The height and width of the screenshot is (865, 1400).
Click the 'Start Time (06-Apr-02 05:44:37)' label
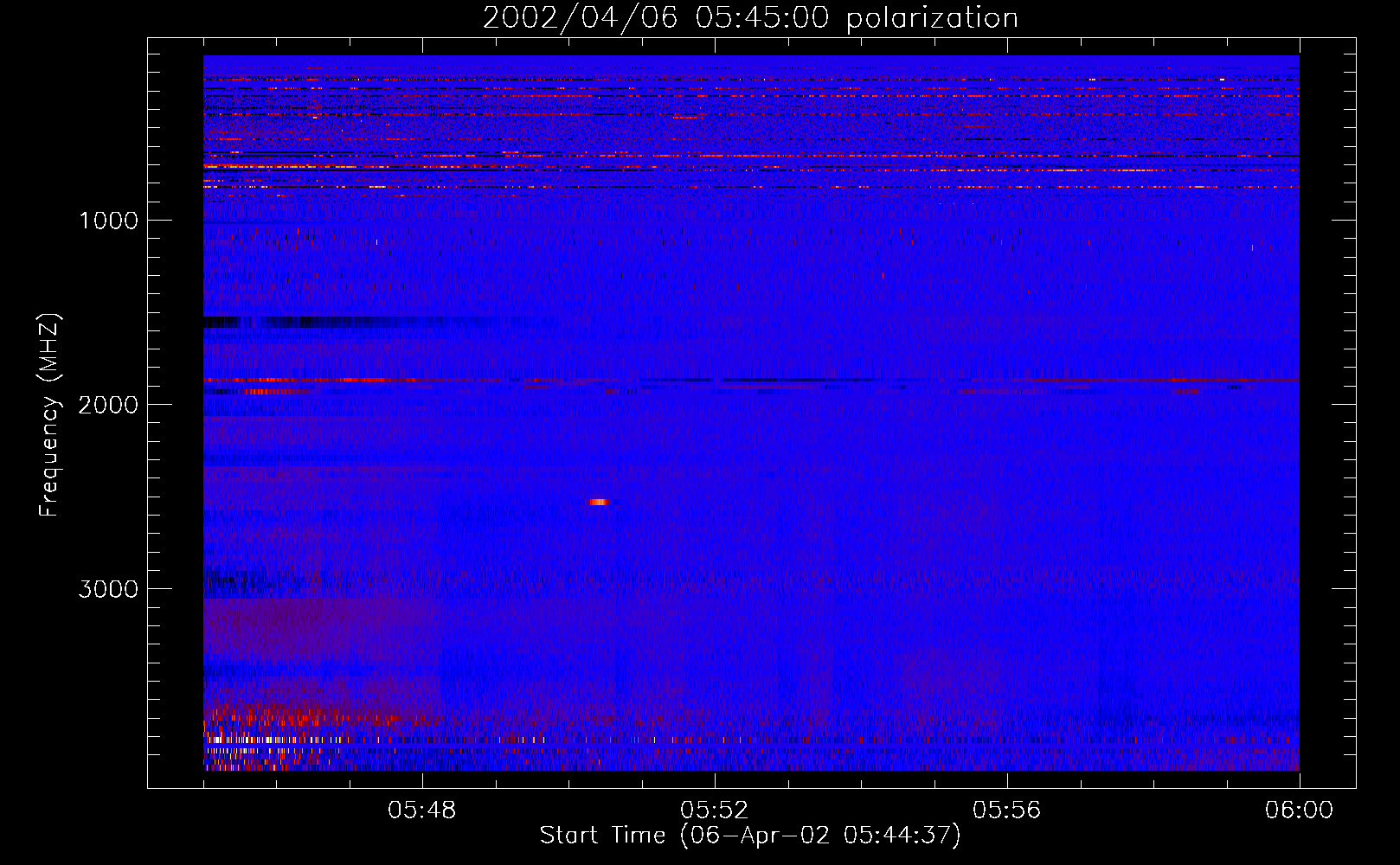tap(750, 836)
